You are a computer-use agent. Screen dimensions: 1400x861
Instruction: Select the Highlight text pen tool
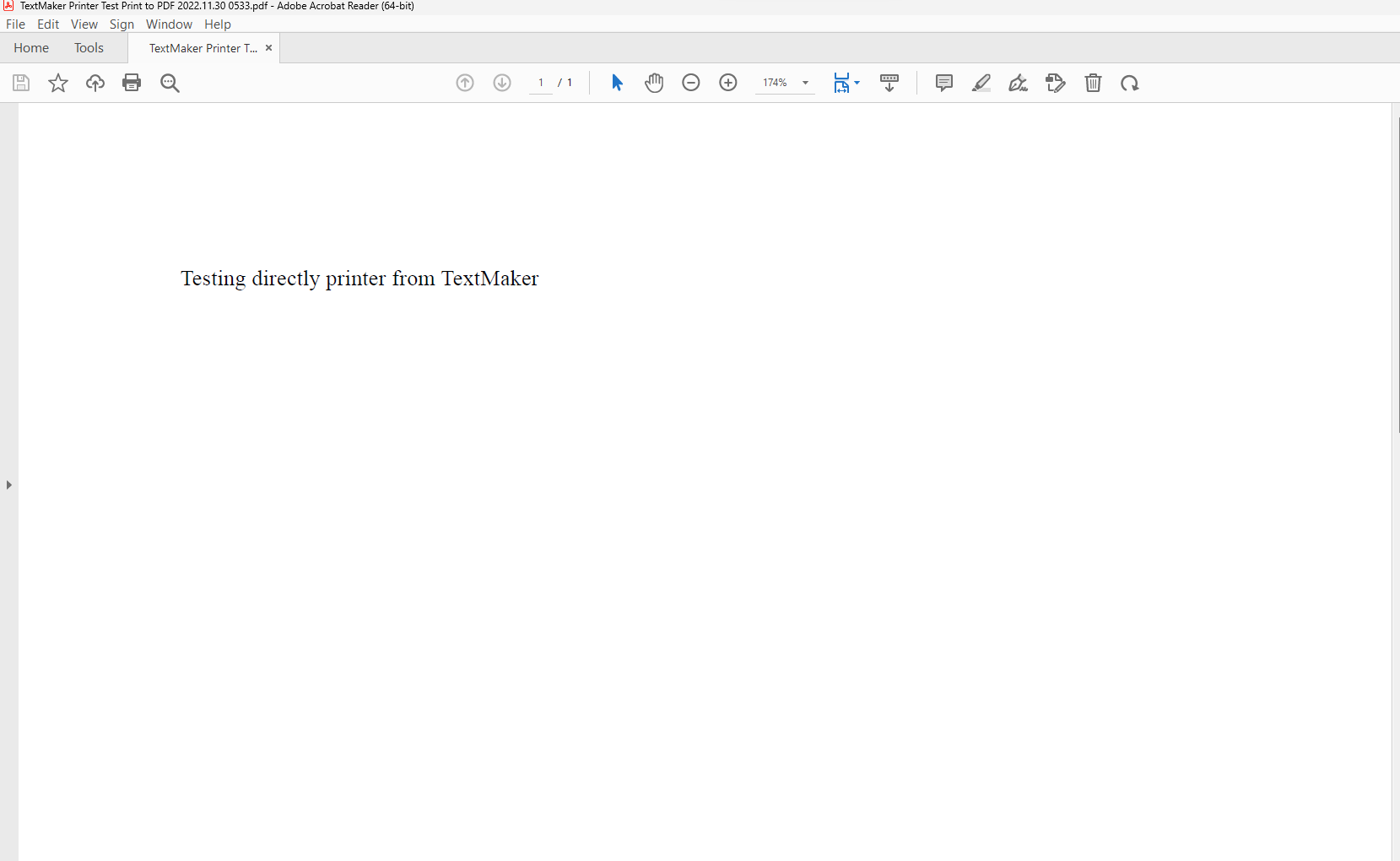[x=981, y=83]
